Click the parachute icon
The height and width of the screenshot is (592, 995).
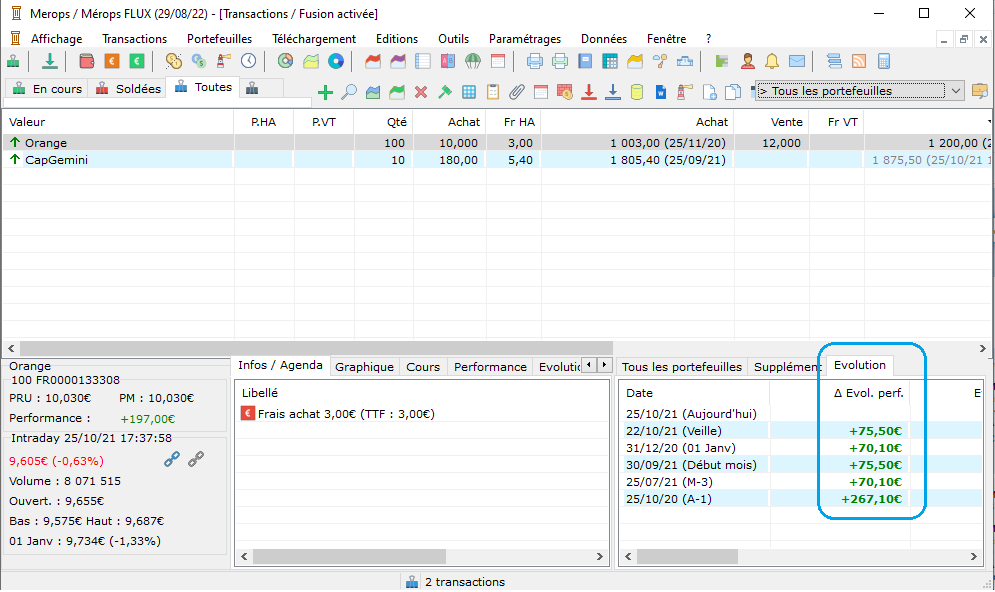pyautogui.click(x=473, y=61)
